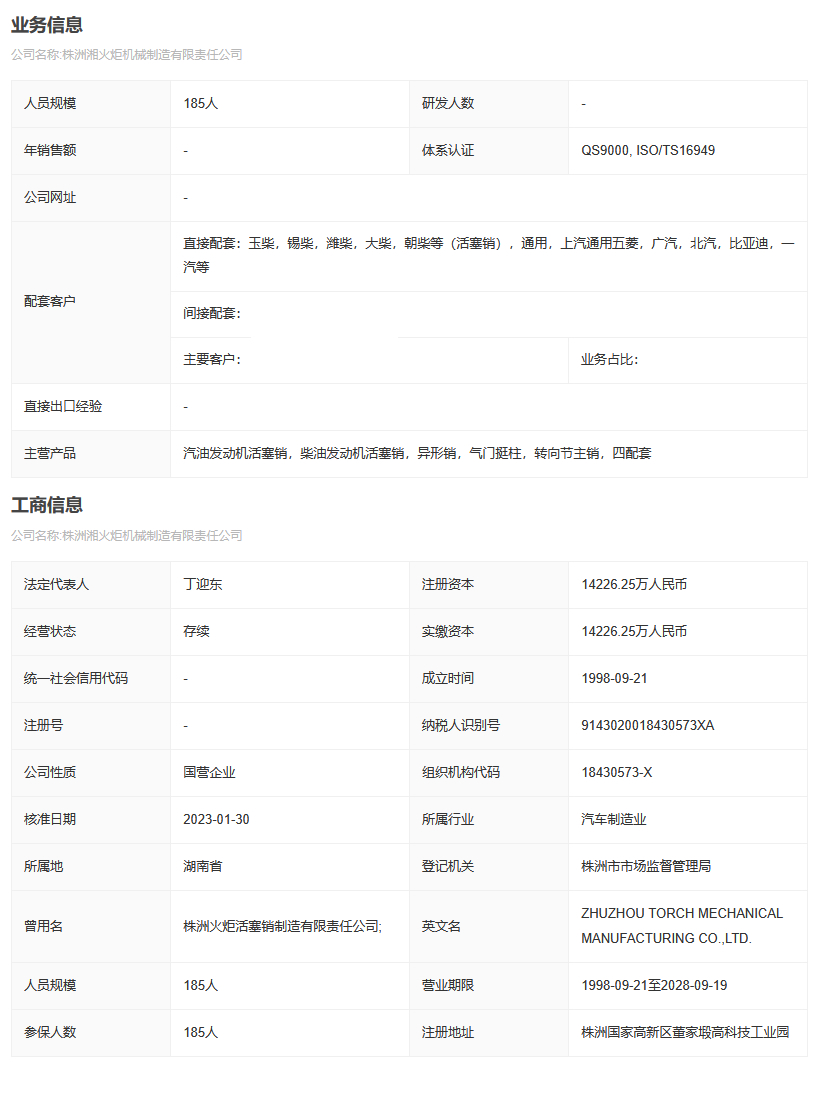Select former name 株洲火炬活塞销制造有限责任公司

tap(281, 927)
